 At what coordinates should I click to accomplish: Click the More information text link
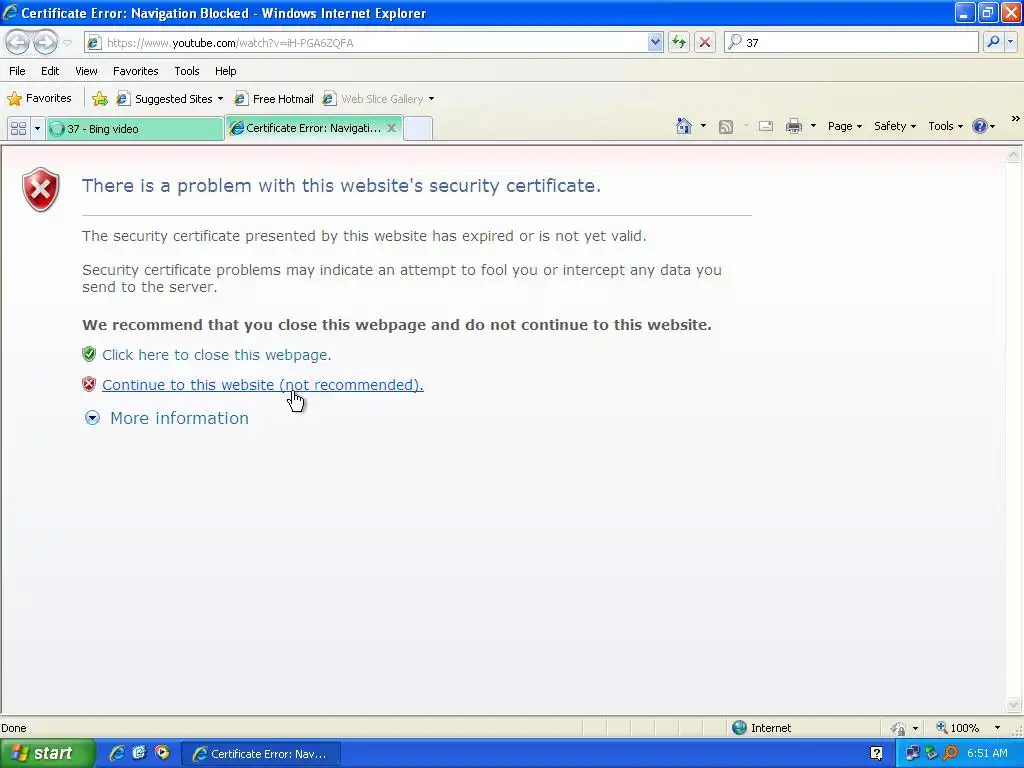pos(179,418)
